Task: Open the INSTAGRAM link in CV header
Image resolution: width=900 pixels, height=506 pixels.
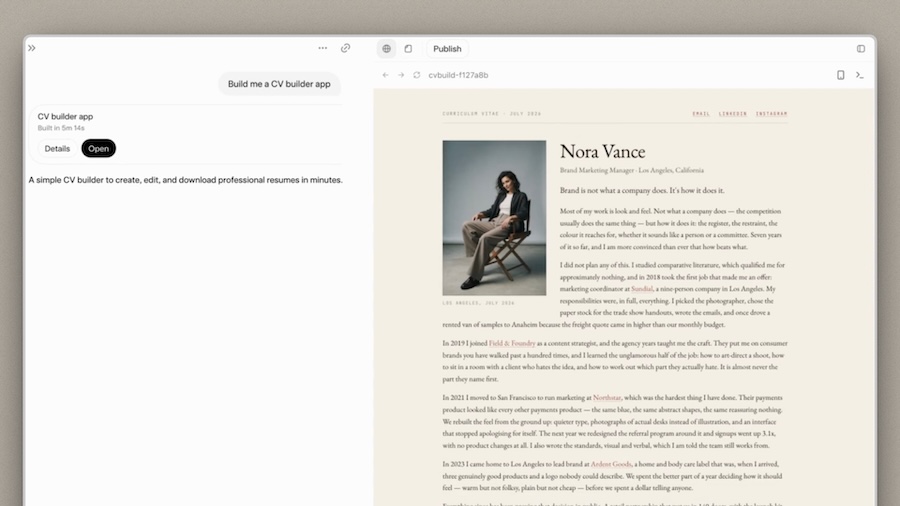Action: point(771,114)
